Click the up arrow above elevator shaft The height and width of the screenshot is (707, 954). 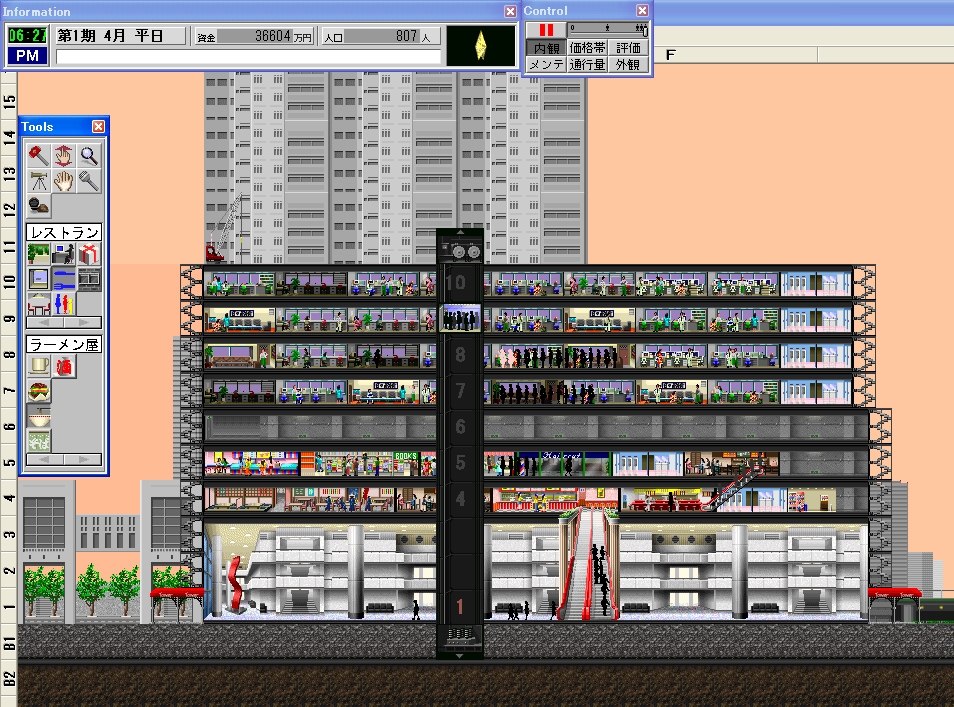460,232
